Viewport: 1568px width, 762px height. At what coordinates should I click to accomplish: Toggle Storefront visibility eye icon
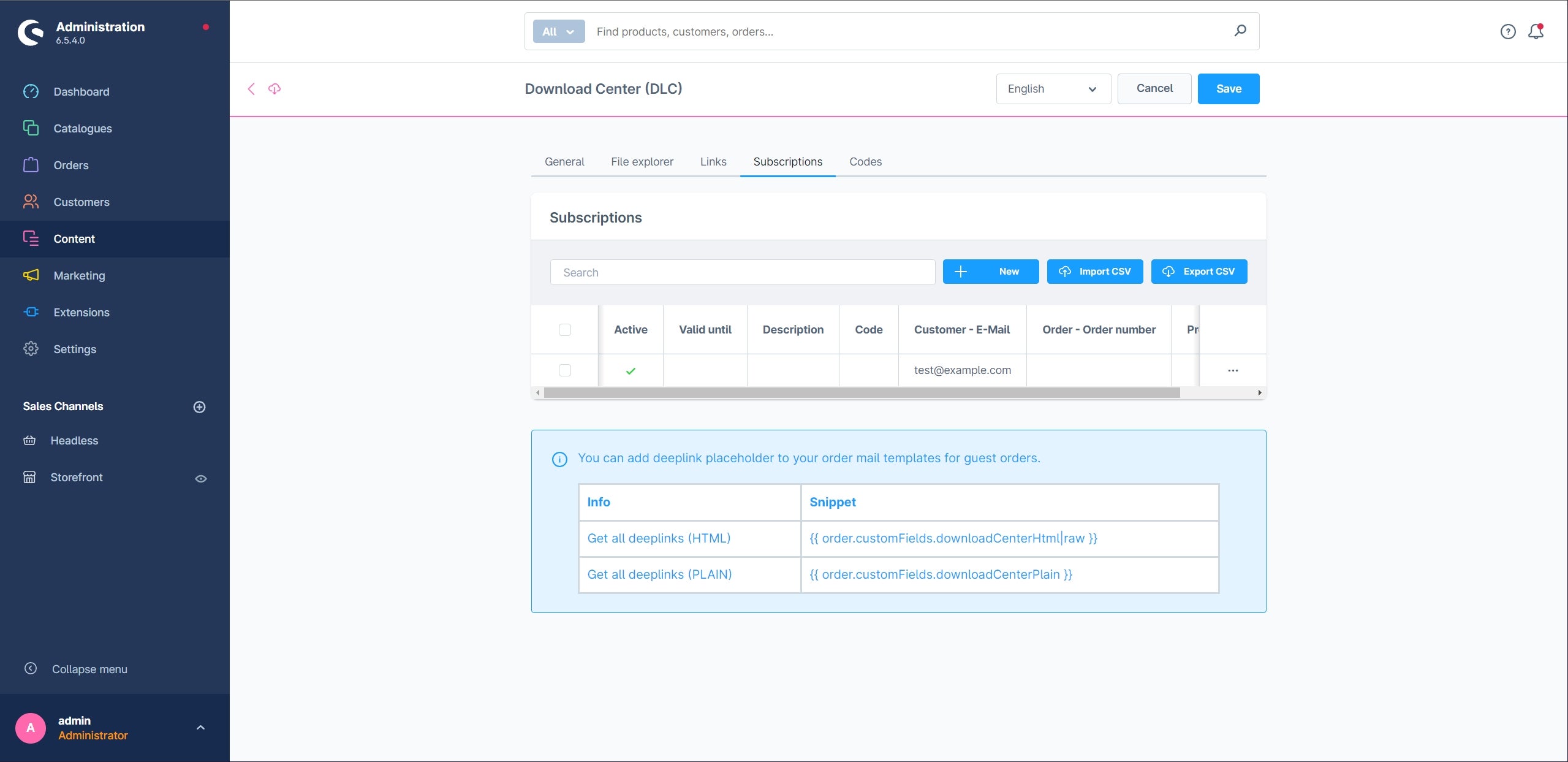point(200,478)
